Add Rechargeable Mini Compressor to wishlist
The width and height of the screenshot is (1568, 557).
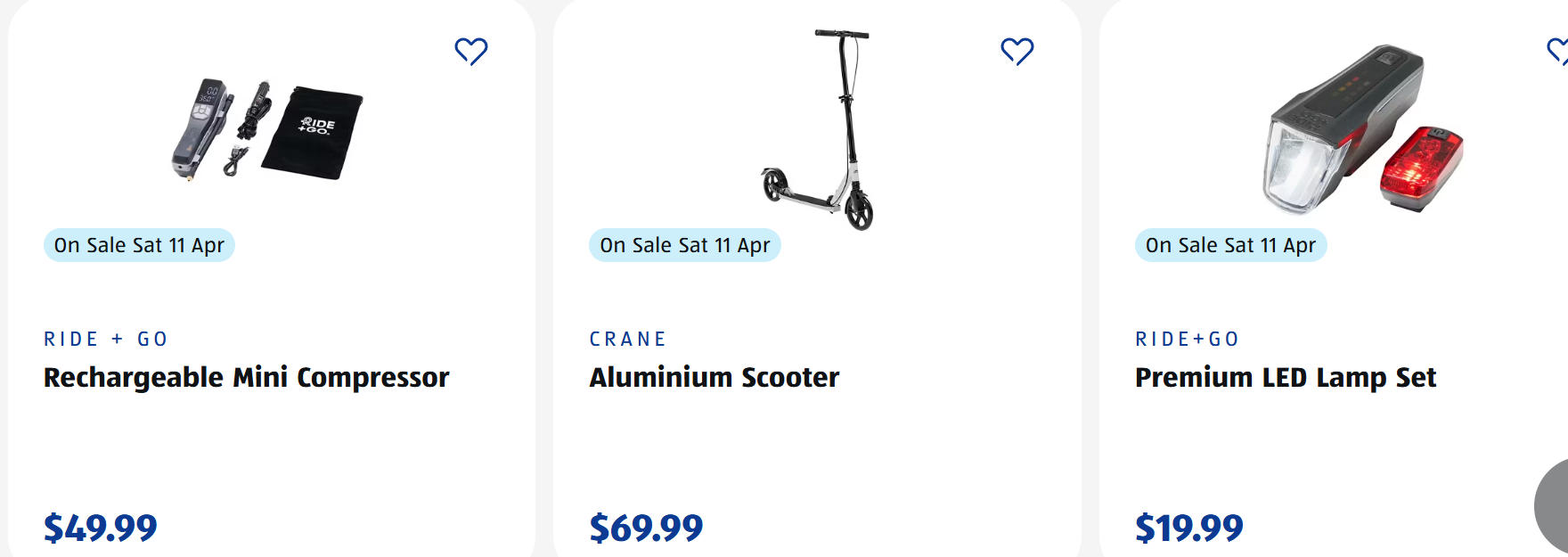[x=471, y=52]
